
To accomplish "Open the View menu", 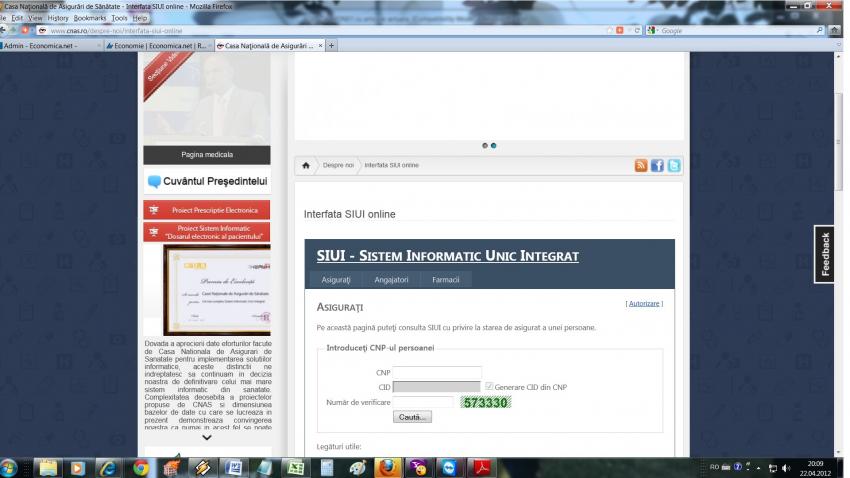I will click(35, 18).
